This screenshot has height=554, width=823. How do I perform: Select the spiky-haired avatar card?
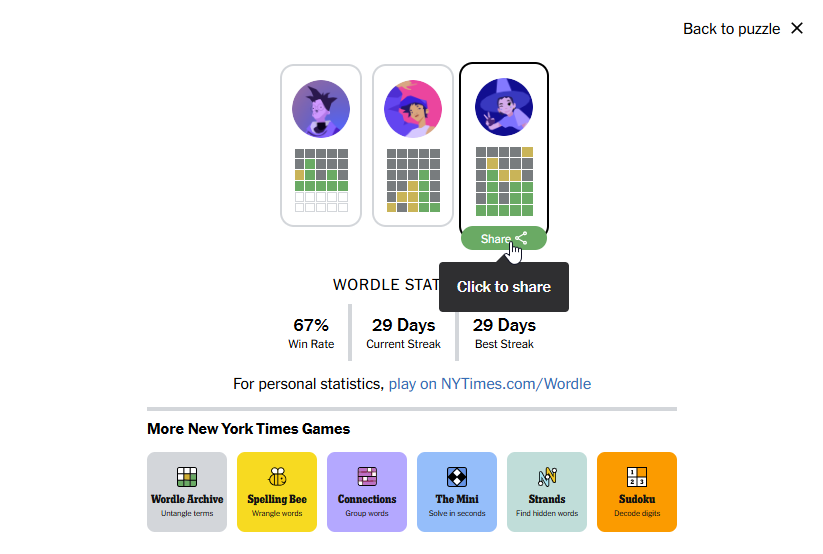point(321,145)
